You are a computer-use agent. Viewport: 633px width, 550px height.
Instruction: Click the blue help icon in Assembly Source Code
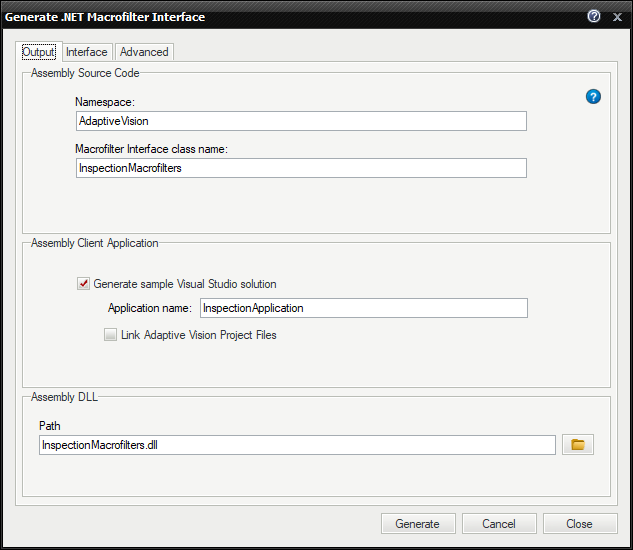[x=593, y=97]
